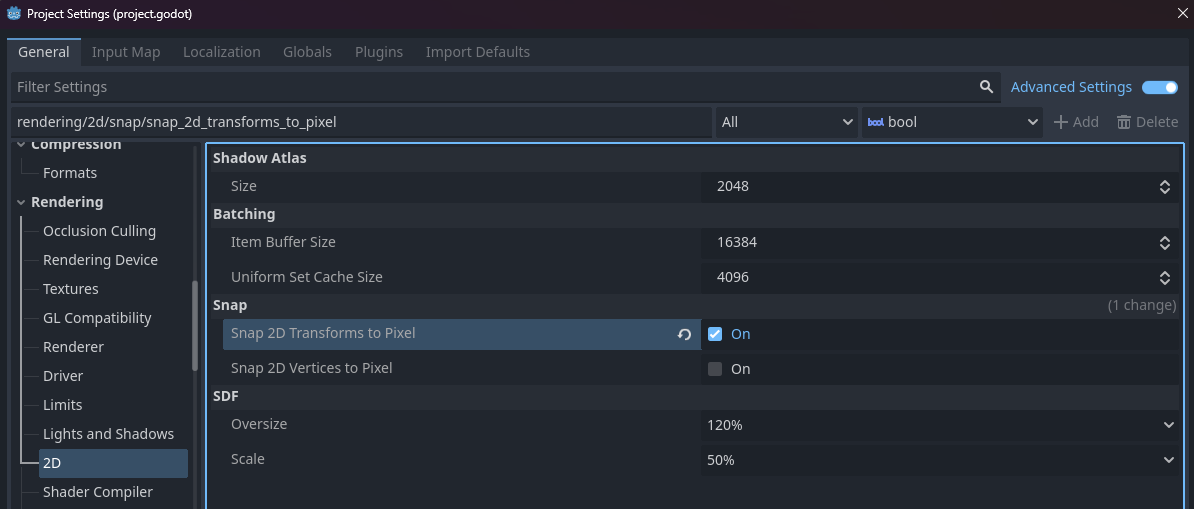Click the Filter Settings search field

pyautogui.click(x=490, y=87)
